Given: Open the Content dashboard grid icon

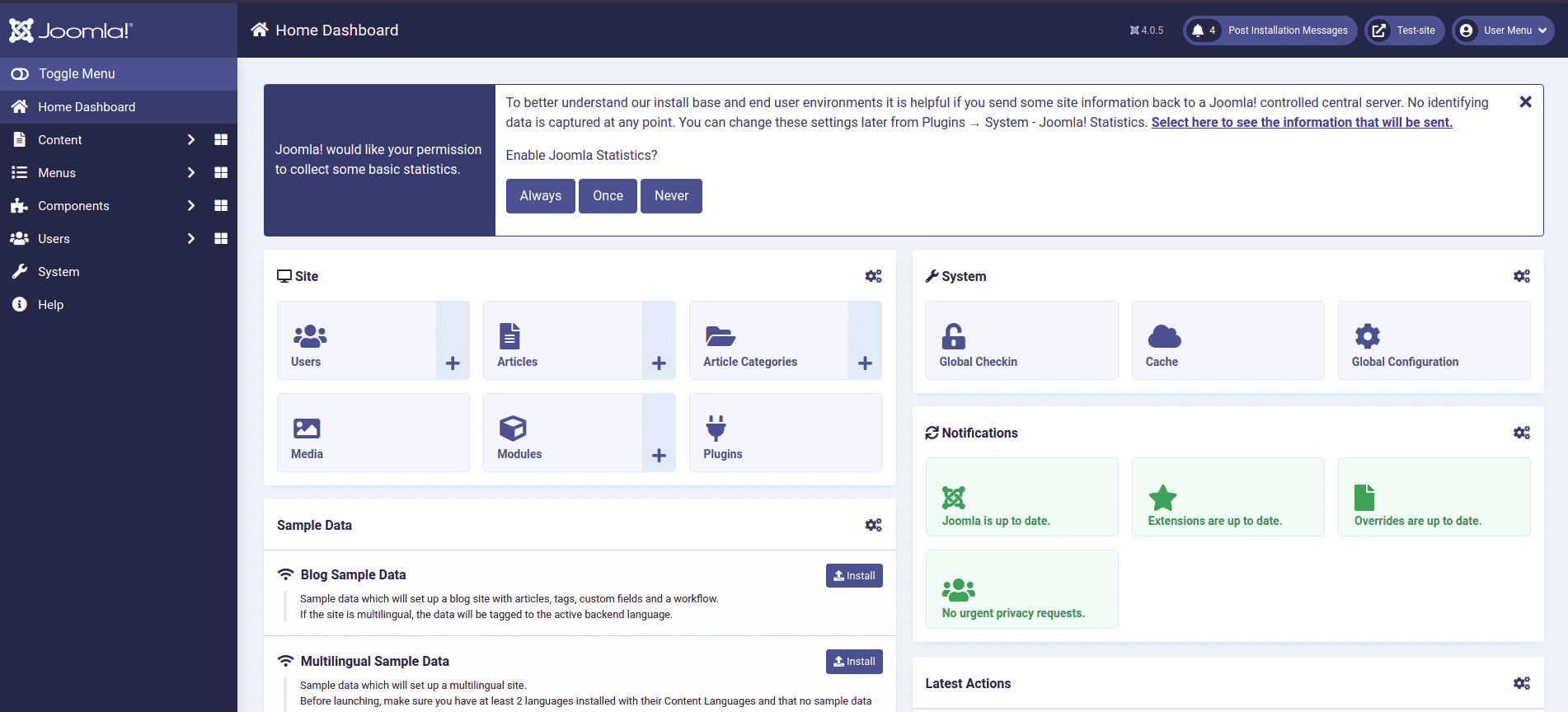Looking at the screenshot, I should [221, 140].
